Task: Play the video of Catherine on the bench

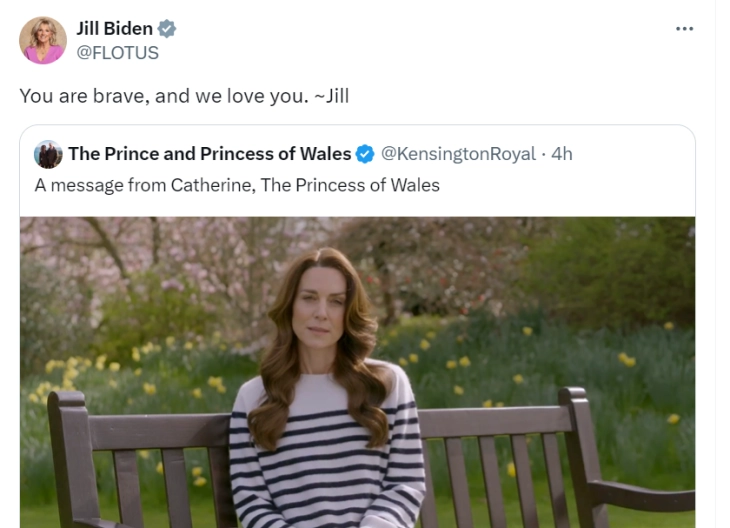Action: [x=357, y=372]
